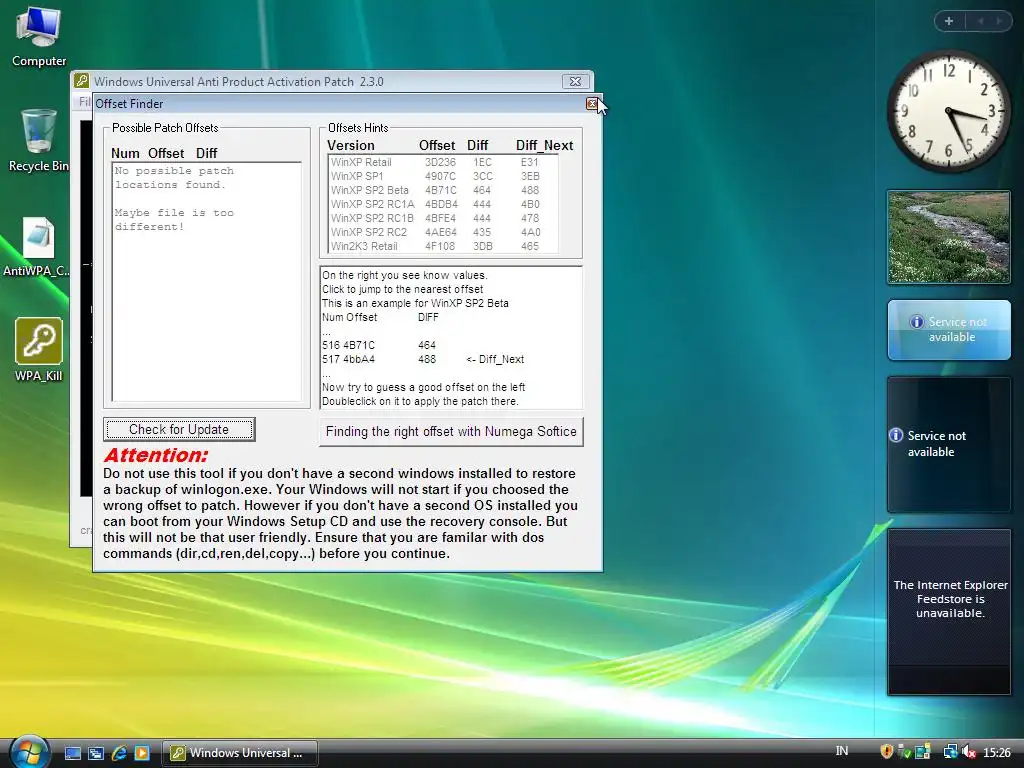The image size is (1024, 768).
Task: Click the Version column header in Offsets Hints
Action: coord(351,145)
